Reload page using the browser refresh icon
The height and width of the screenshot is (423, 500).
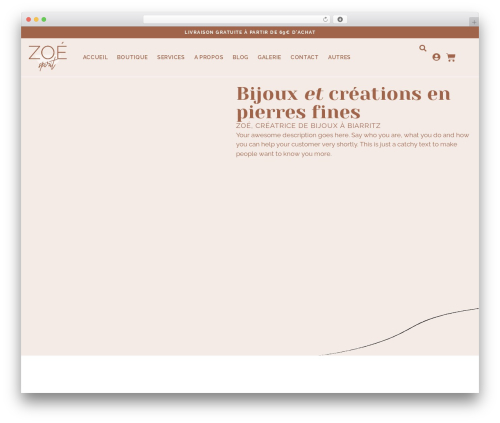(325, 20)
